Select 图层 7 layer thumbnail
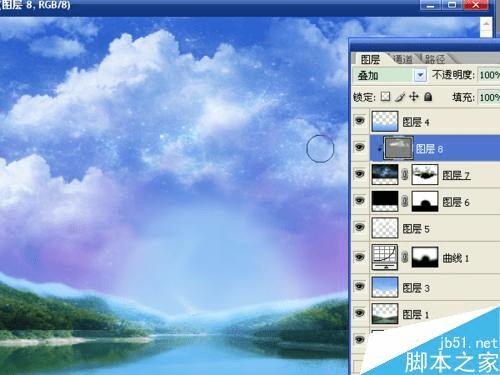The height and width of the screenshot is (375, 500). click(x=385, y=174)
